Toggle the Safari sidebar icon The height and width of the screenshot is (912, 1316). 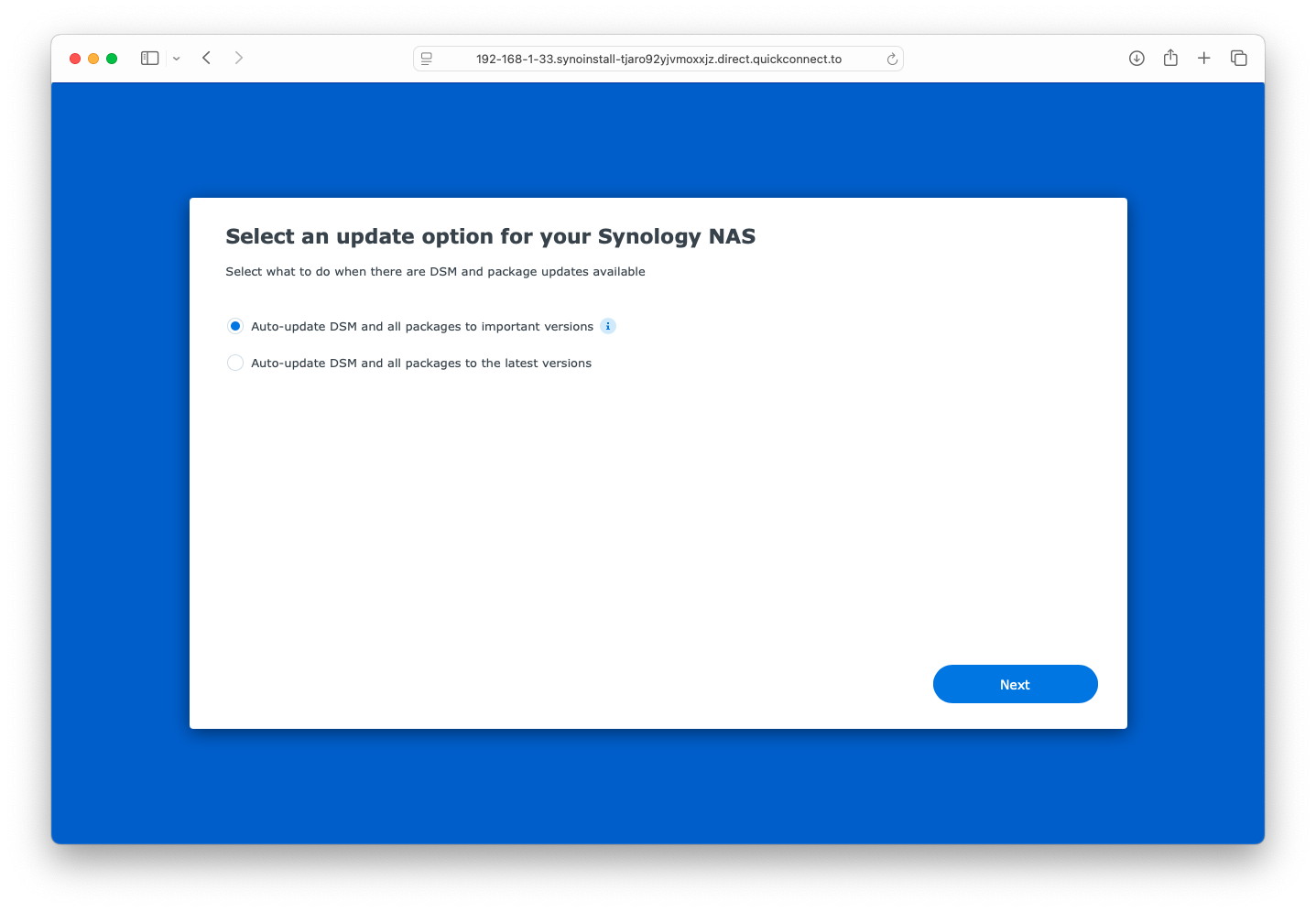coord(150,58)
